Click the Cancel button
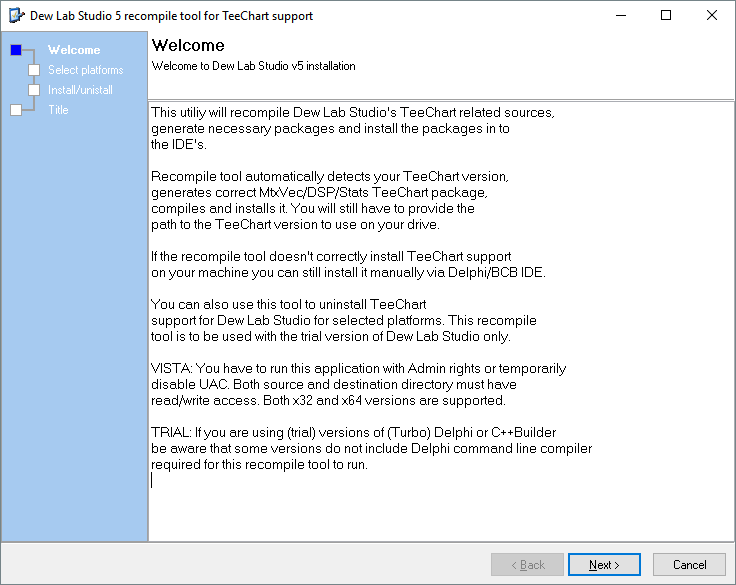Image resolution: width=736 pixels, height=585 pixels. [x=689, y=564]
